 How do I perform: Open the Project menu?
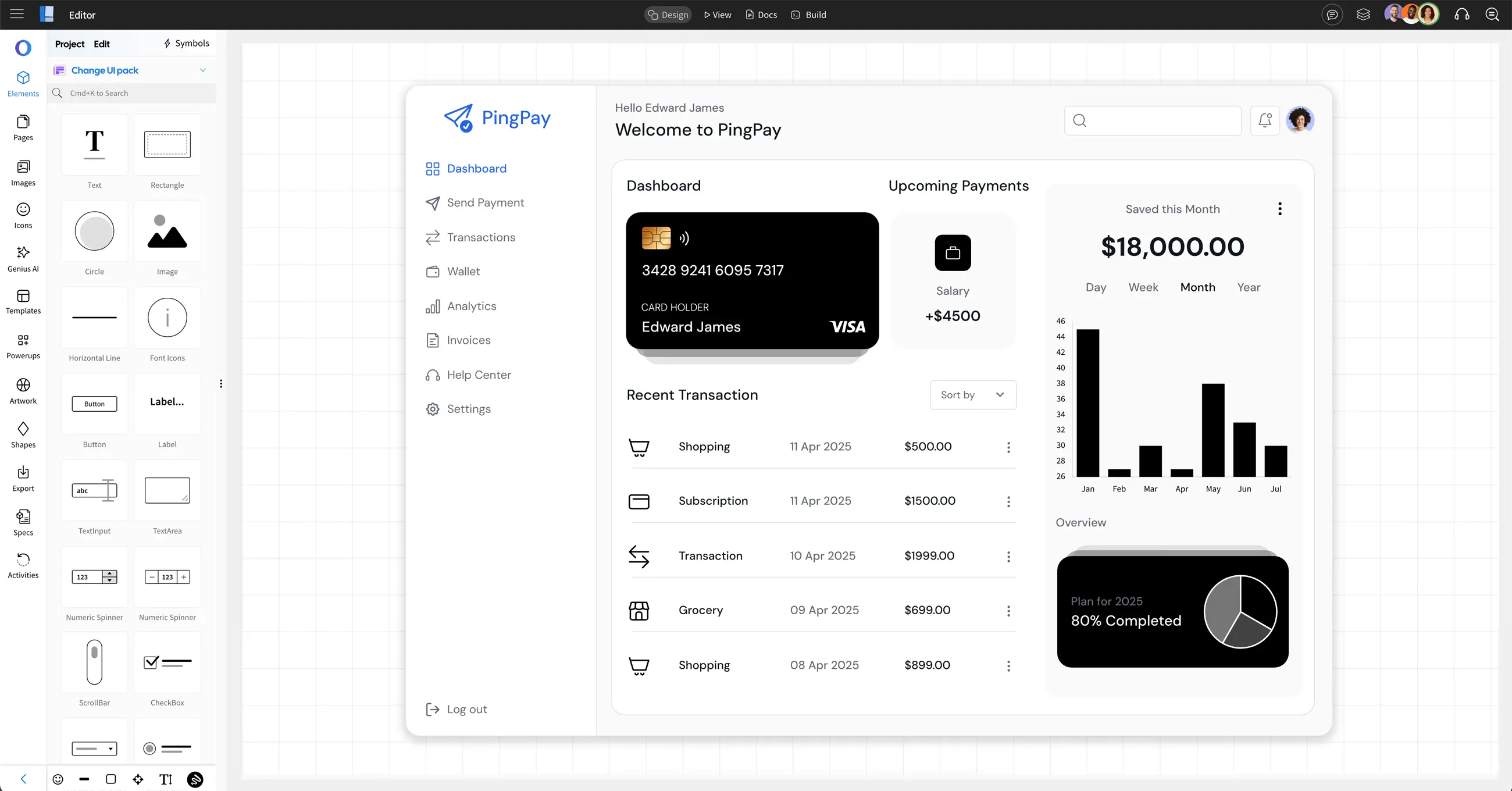(69, 44)
